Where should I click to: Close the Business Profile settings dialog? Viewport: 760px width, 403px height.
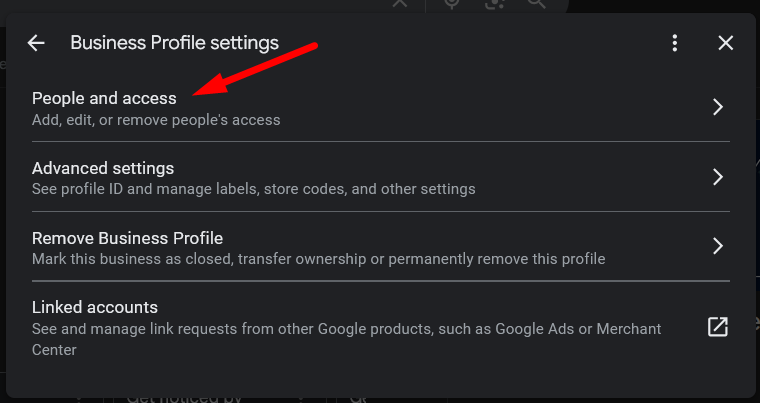[726, 43]
